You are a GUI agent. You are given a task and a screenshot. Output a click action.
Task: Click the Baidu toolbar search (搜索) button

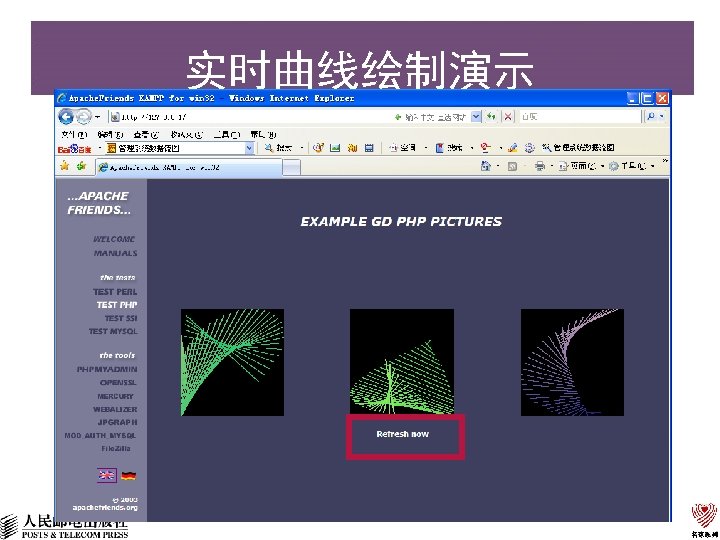tap(279, 148)
